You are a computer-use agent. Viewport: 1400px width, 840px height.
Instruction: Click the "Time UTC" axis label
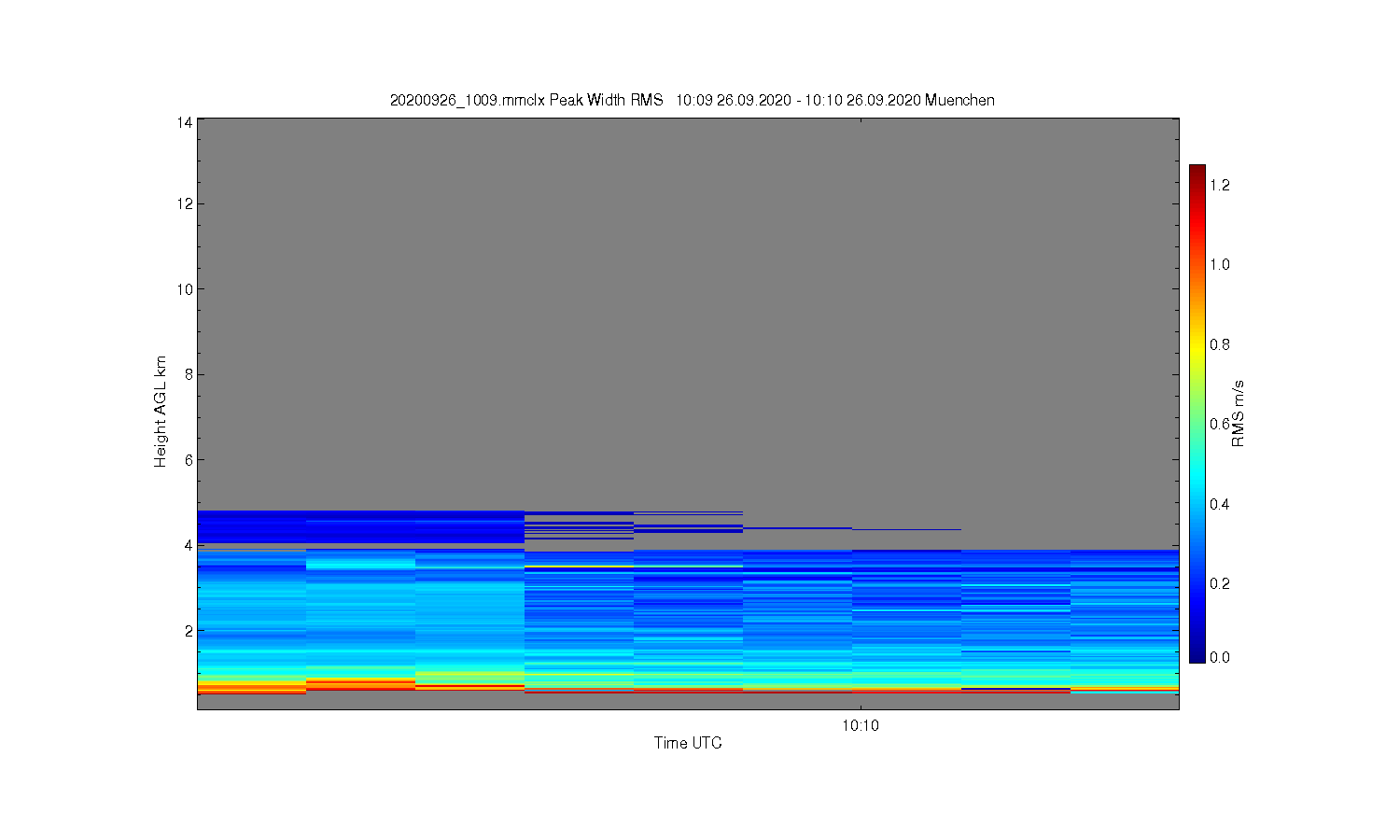point(688,743)
